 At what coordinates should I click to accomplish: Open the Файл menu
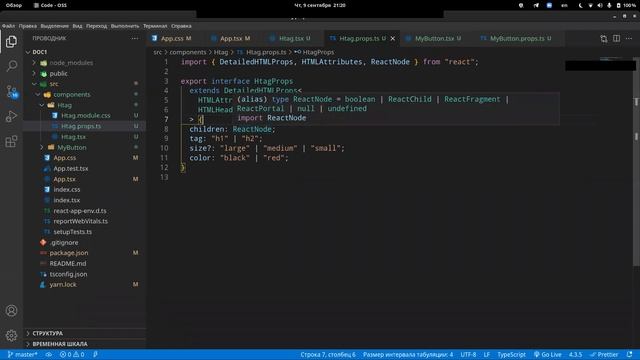(x=8, y=26)
